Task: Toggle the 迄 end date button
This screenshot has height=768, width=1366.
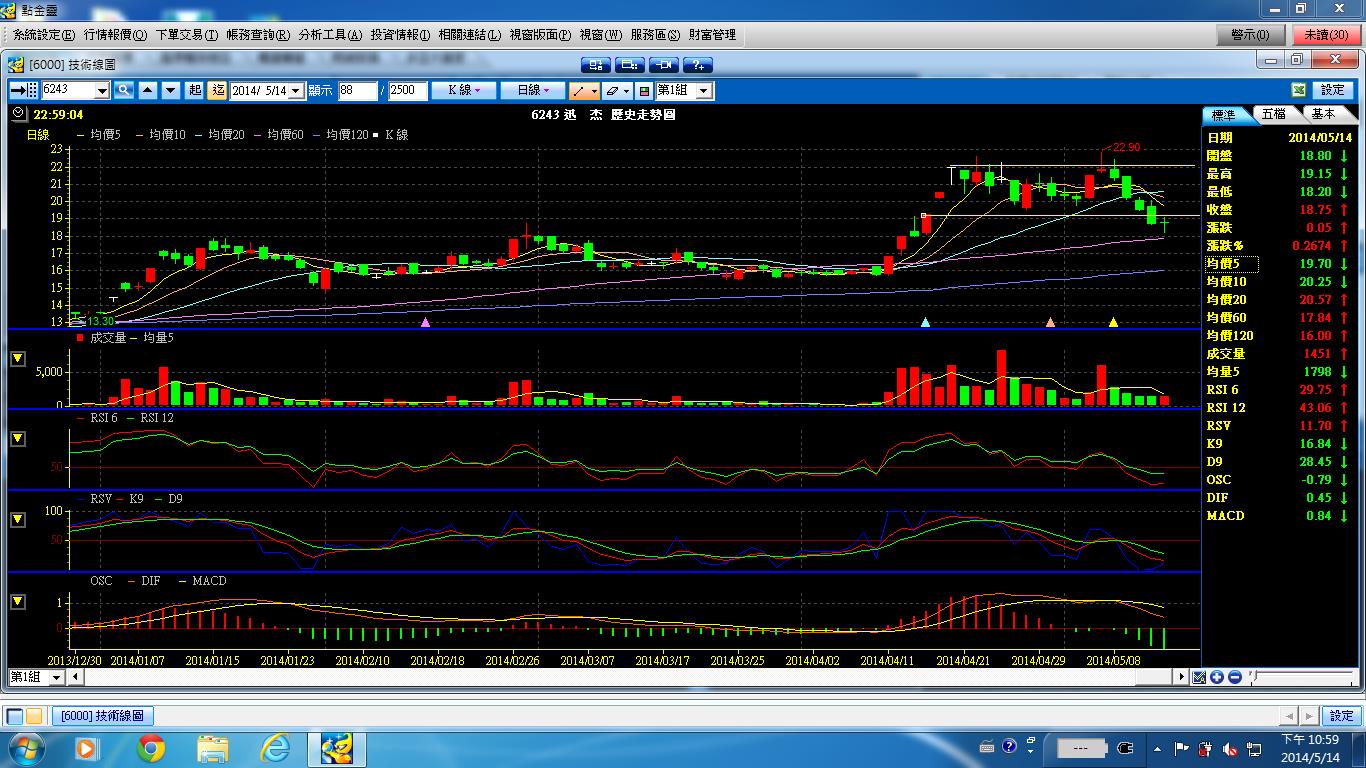Action: pyautogui.click(x=218, y=90)
